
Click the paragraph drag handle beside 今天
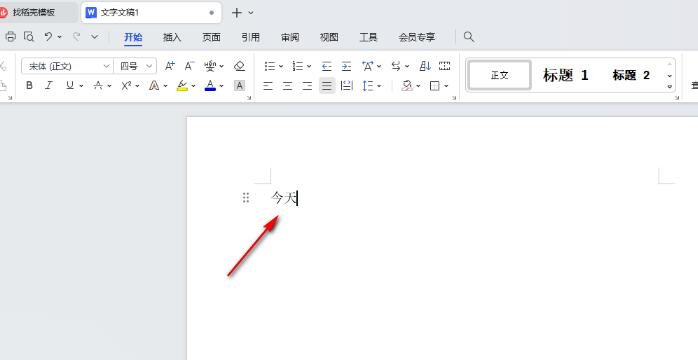[246, 198]
